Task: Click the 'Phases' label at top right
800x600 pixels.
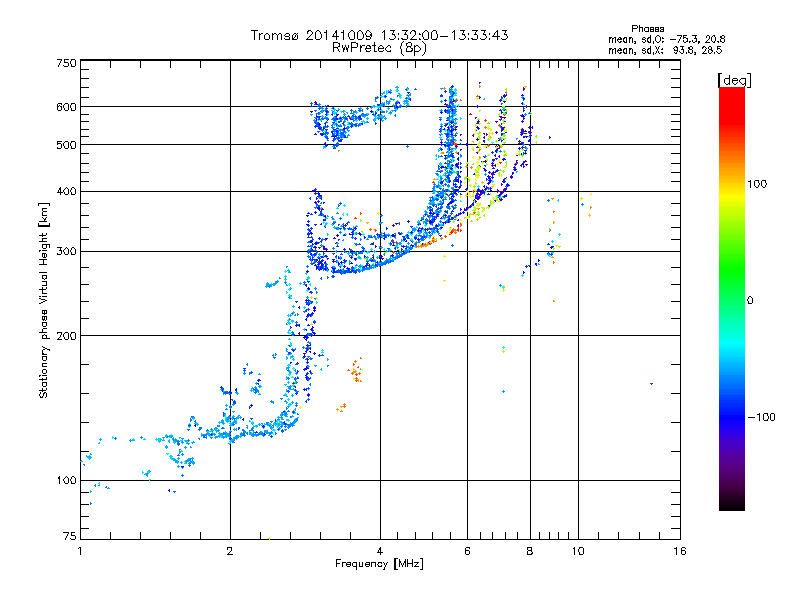Action: (x=647, y=29)
